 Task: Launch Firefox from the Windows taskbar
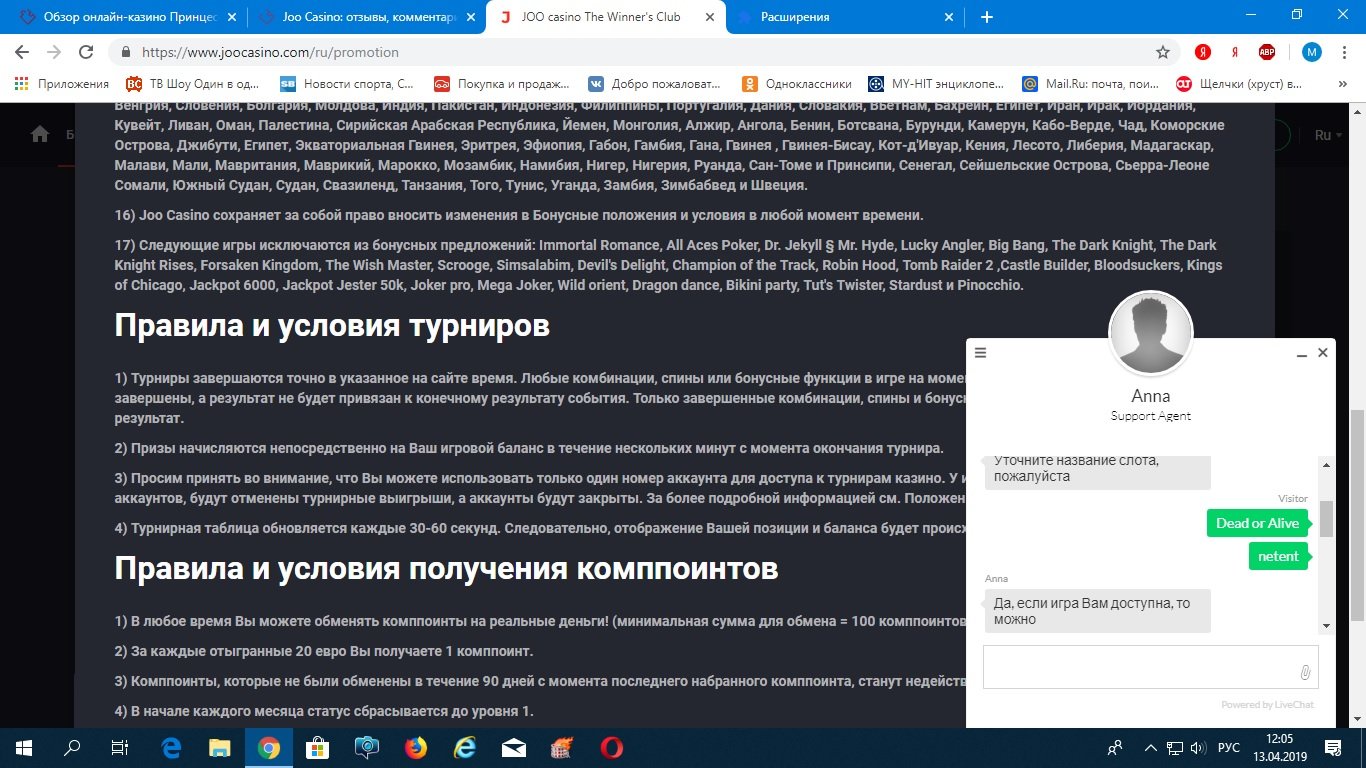pyautogui.click(x=415, y=747)
